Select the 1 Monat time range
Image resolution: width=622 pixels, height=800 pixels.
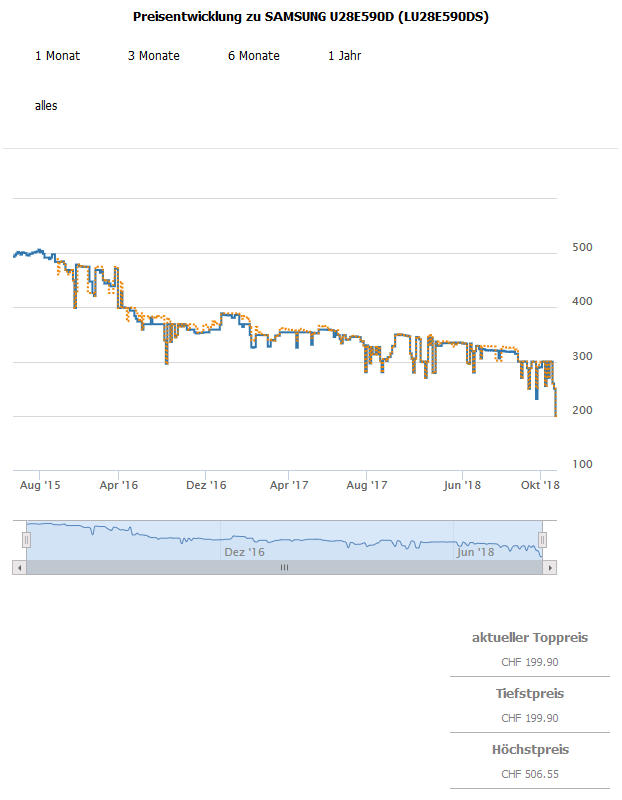tap(57, 56)
